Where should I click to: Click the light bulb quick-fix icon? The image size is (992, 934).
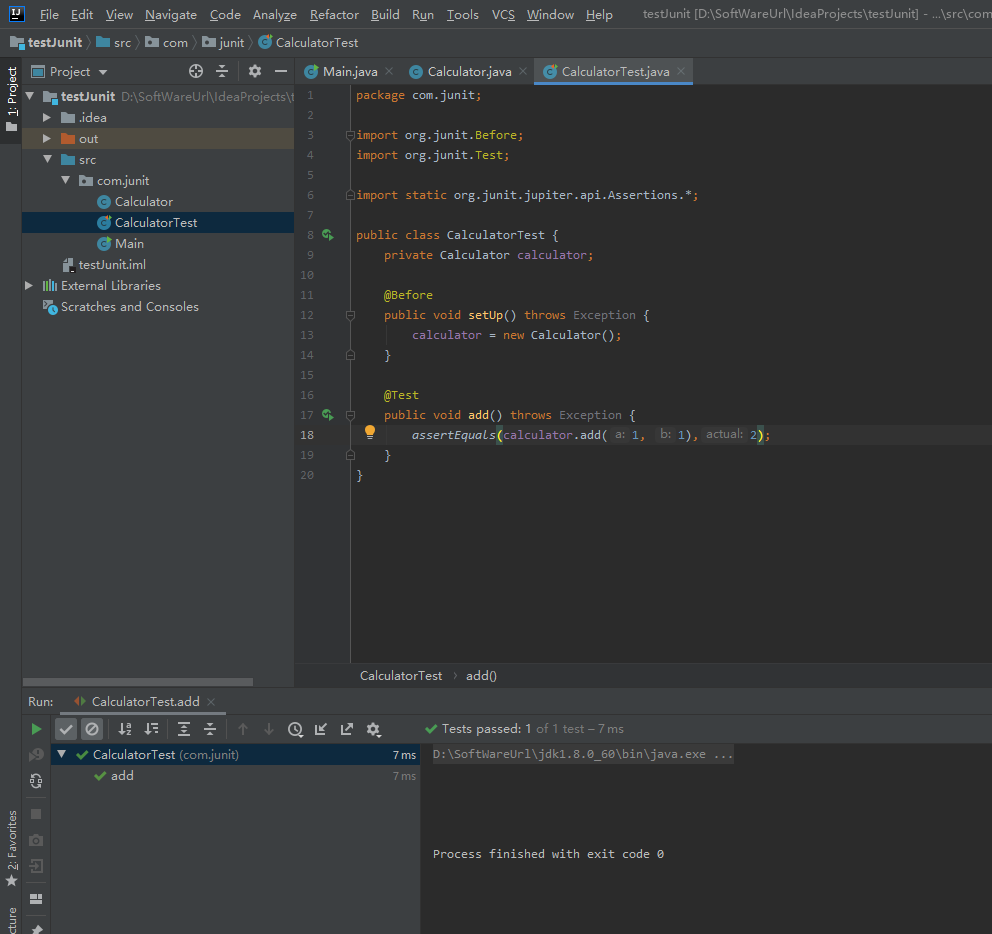tap(369, 433)
